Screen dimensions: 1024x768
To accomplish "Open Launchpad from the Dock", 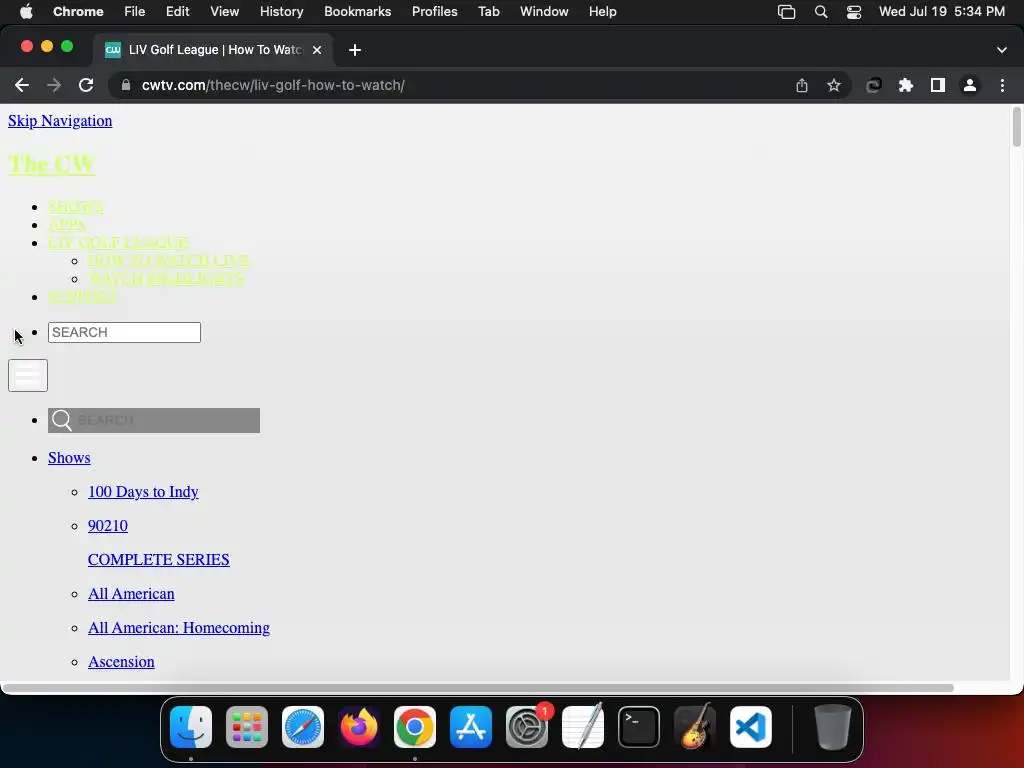I will click(247, 727).
